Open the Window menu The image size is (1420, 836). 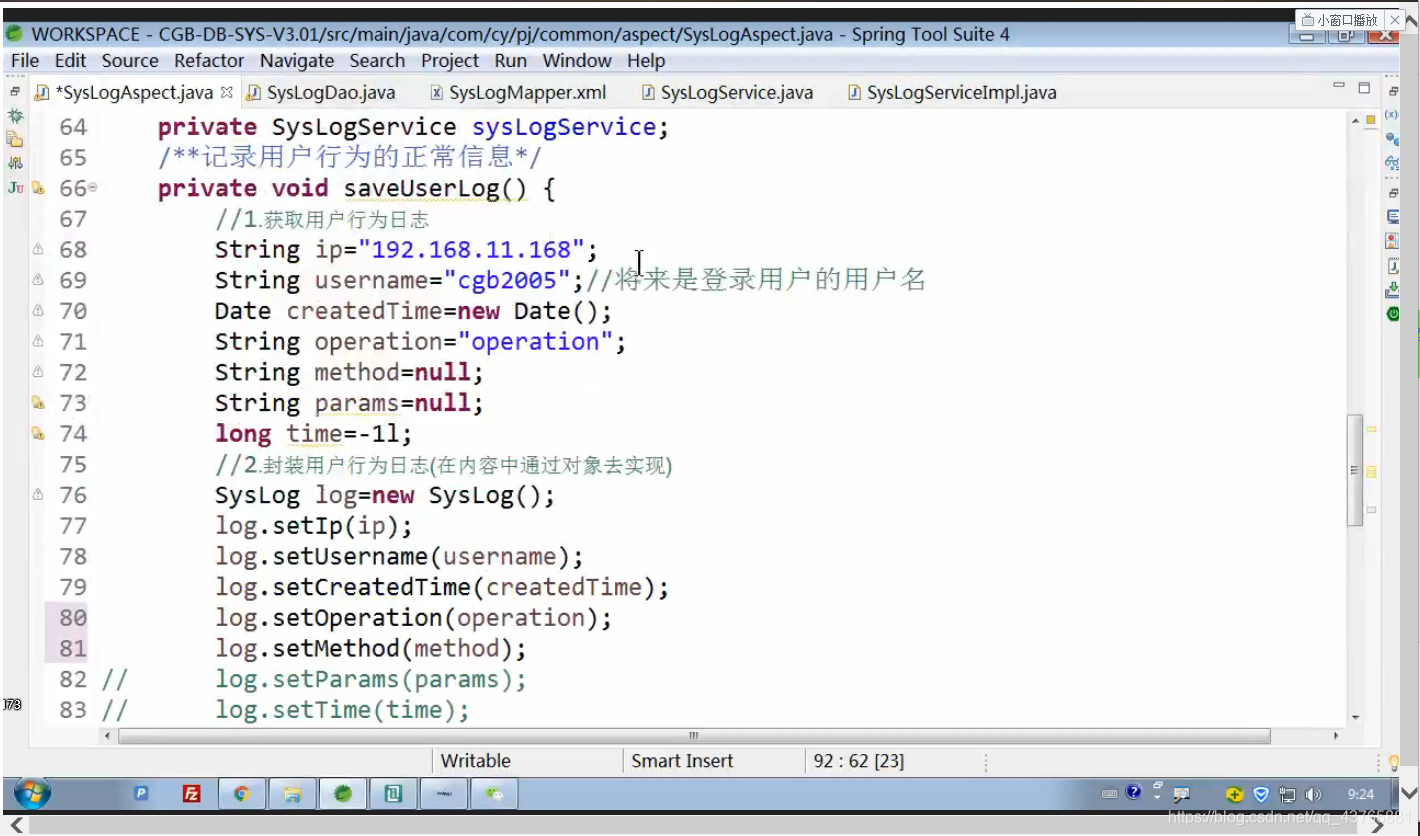[577, 61]
